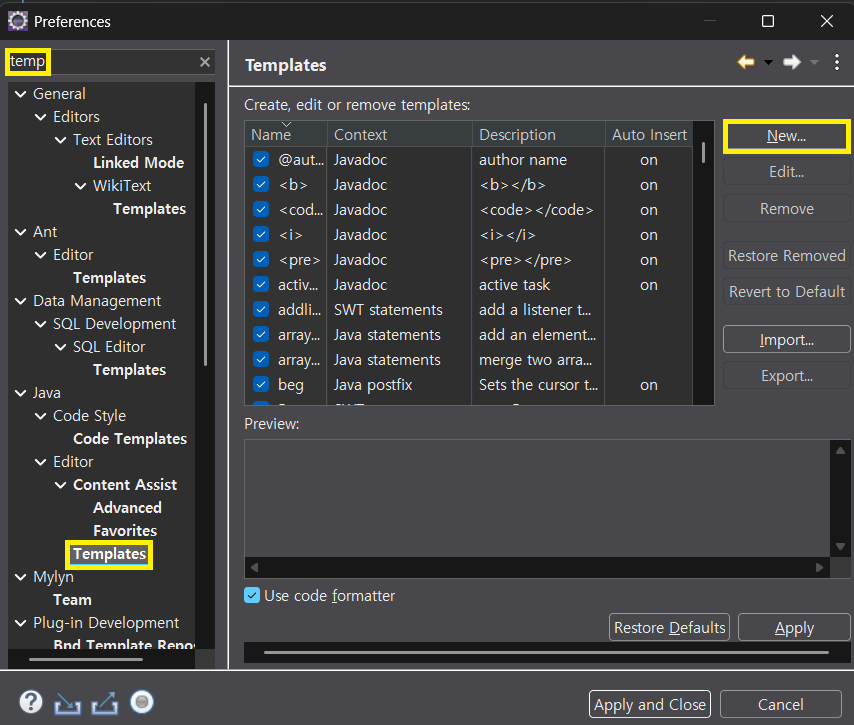Clear the filter text with X
The width and height of the screenshot is (854, 725).
[205, 62]
